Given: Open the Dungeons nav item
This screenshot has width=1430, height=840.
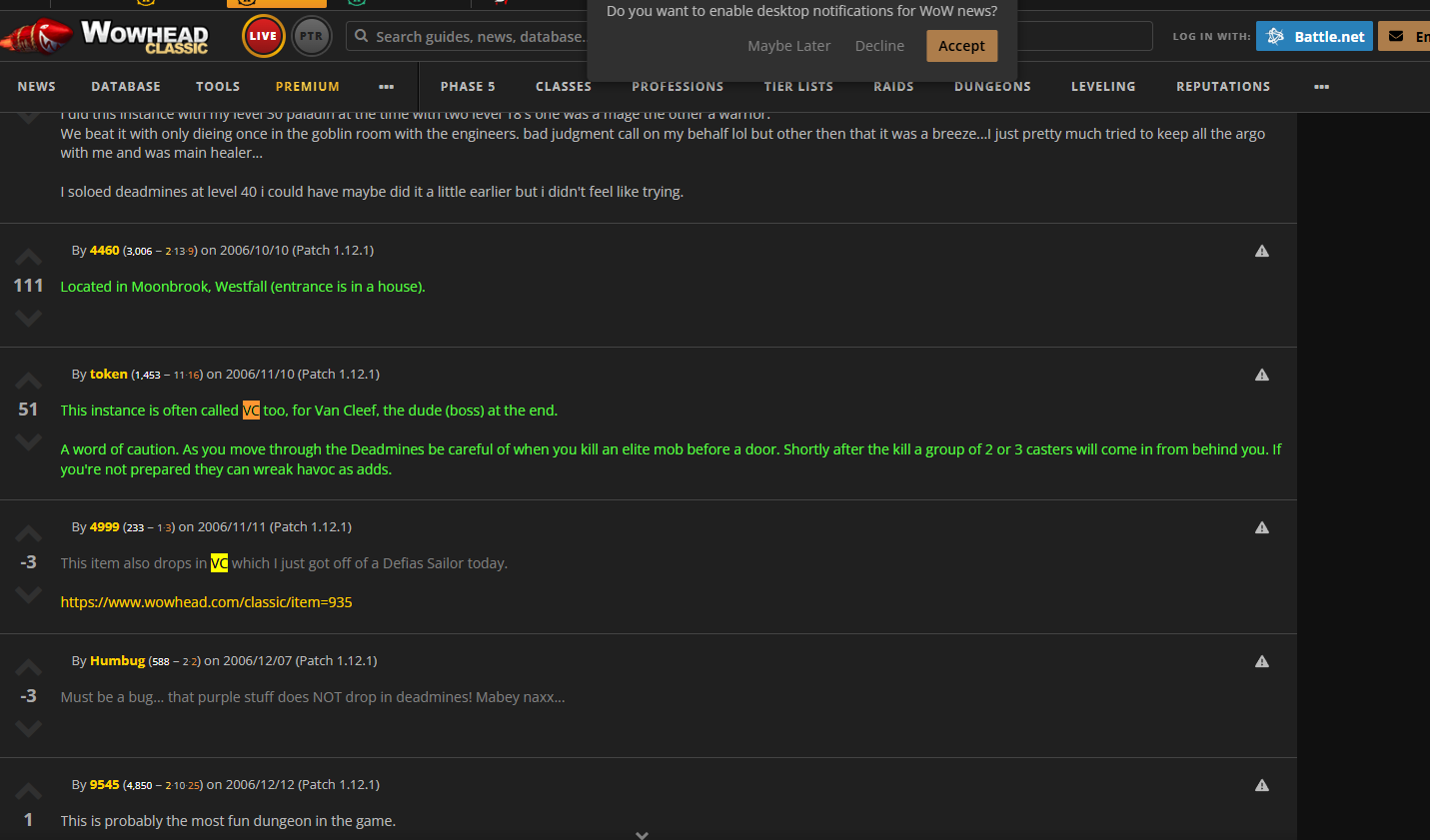Looking at the screenshot, I should tap(992, 87).
